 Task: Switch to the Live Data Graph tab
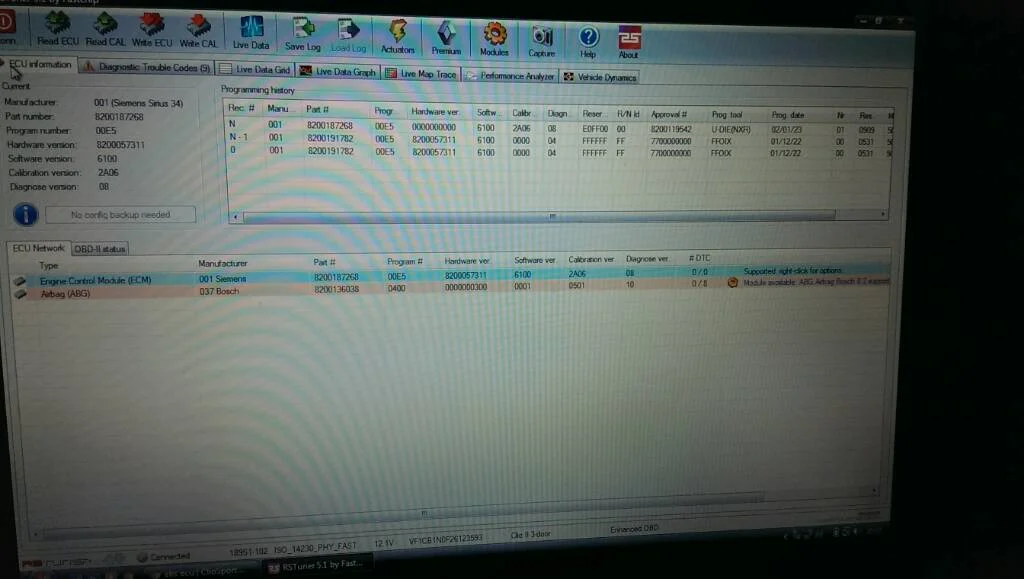coord(338,71)
